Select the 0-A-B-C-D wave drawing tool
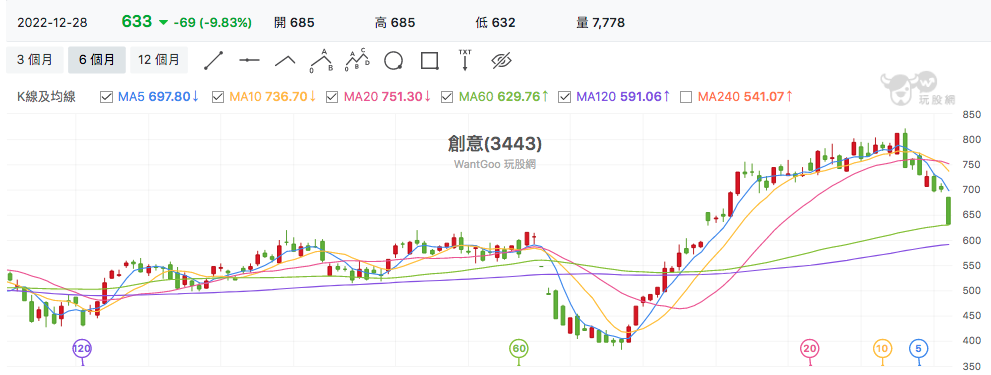This screenshot has width=991, height=375. tap(358, 59)
